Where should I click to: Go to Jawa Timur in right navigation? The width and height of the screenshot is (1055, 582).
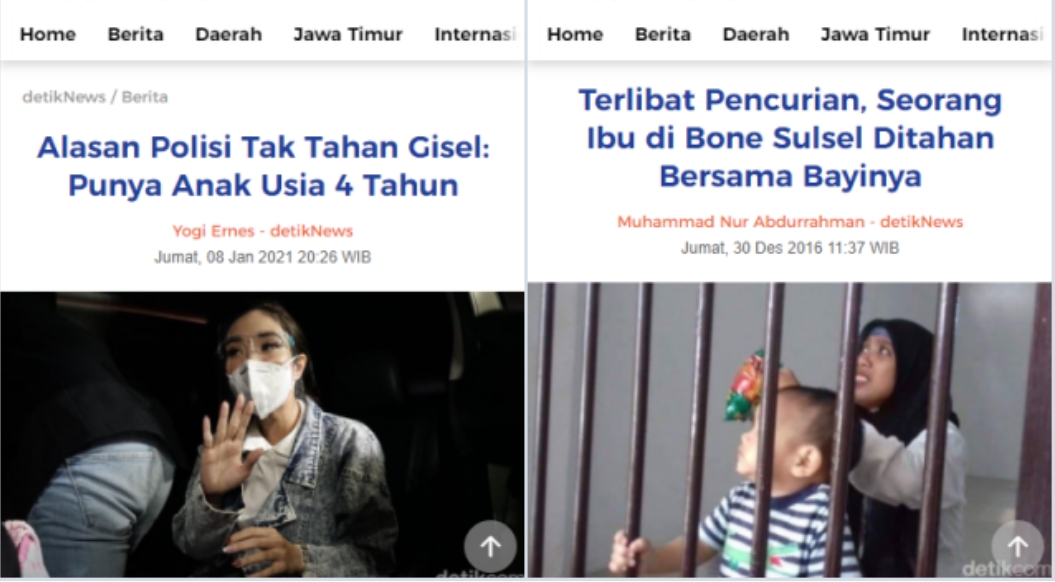pyautogui.click(x=875, y=34)
